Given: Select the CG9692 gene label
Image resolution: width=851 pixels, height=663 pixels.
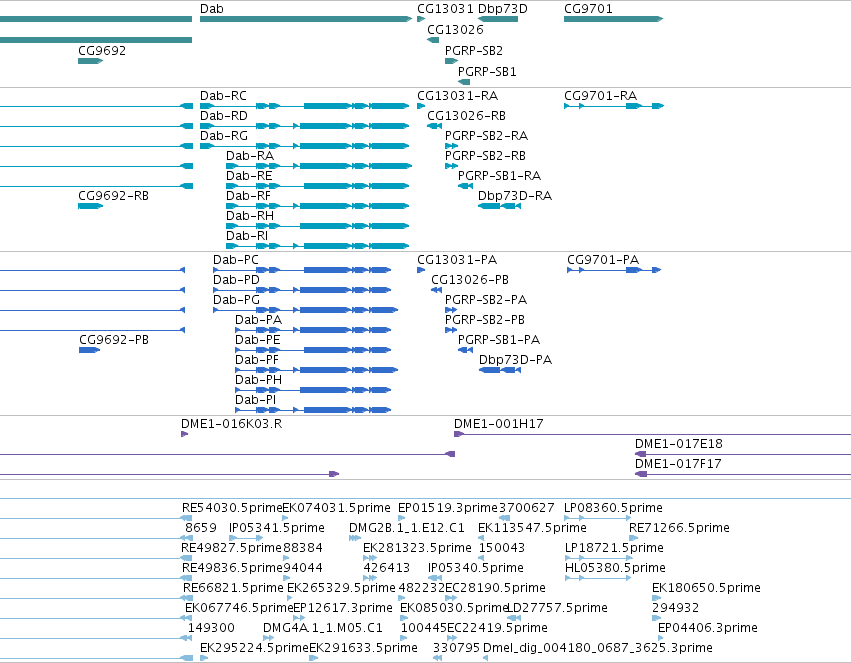Looking at the screenshot, I should click(102, 51).
